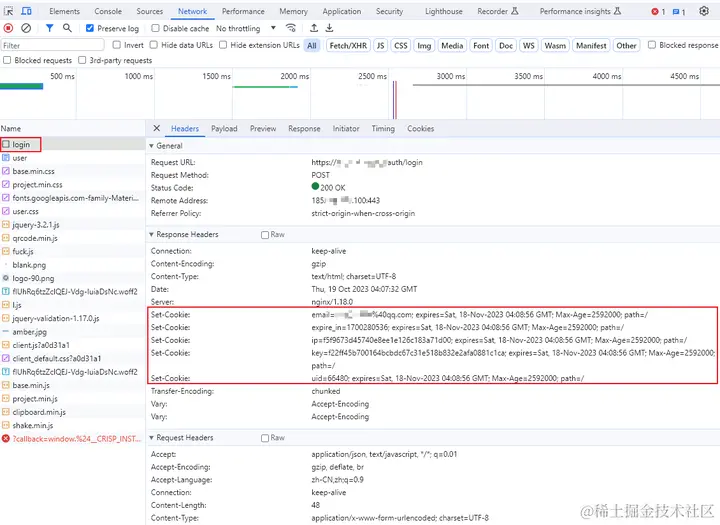Enable Raw view for Response Headers
Image resolution: width=720 pixels, height=525 pixels.
pyautogui.click(x=265, y=235)
